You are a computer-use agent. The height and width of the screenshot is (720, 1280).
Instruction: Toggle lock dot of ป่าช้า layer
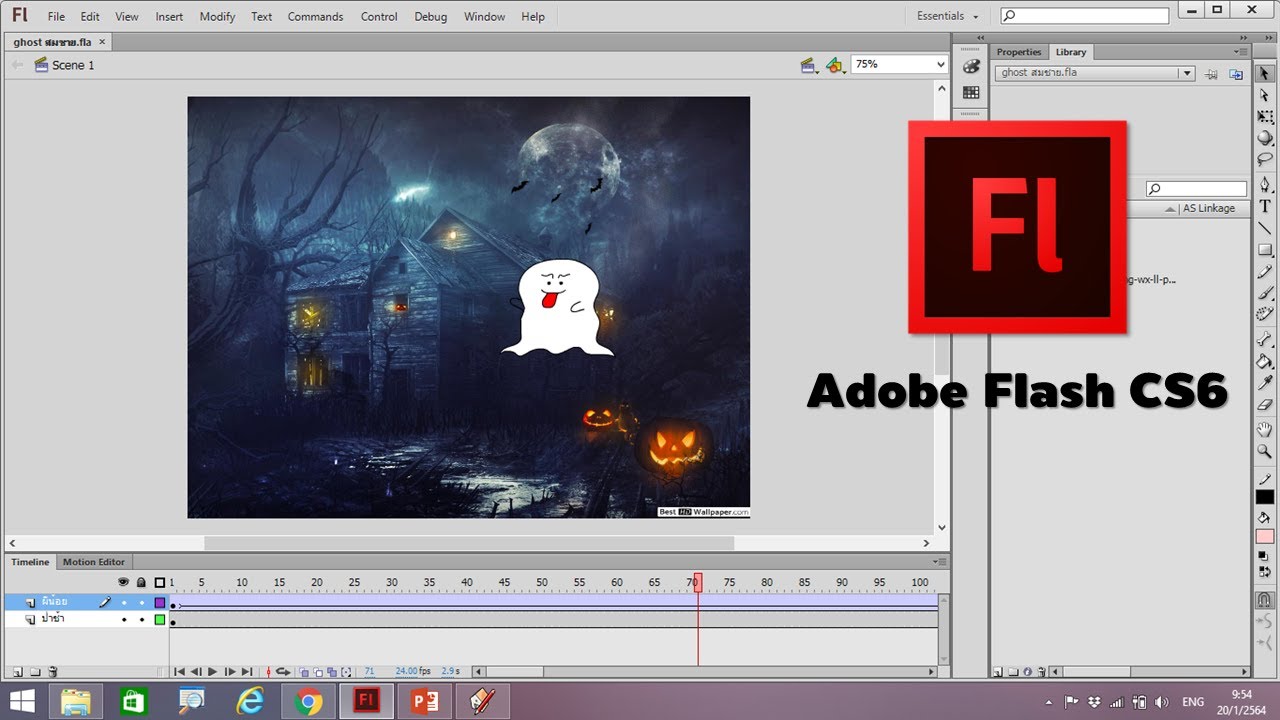pyautogui.click(x=141, y=620)
